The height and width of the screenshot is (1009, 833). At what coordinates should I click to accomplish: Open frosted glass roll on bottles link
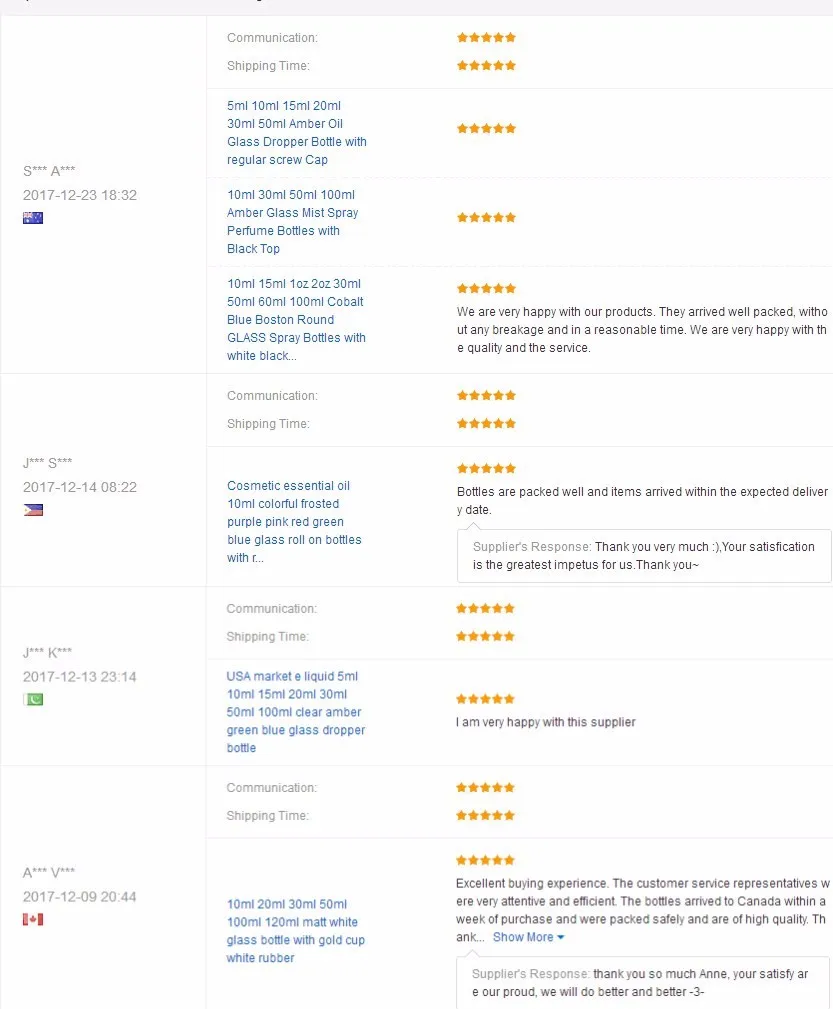pyautogui.click(x=294, y=521)
